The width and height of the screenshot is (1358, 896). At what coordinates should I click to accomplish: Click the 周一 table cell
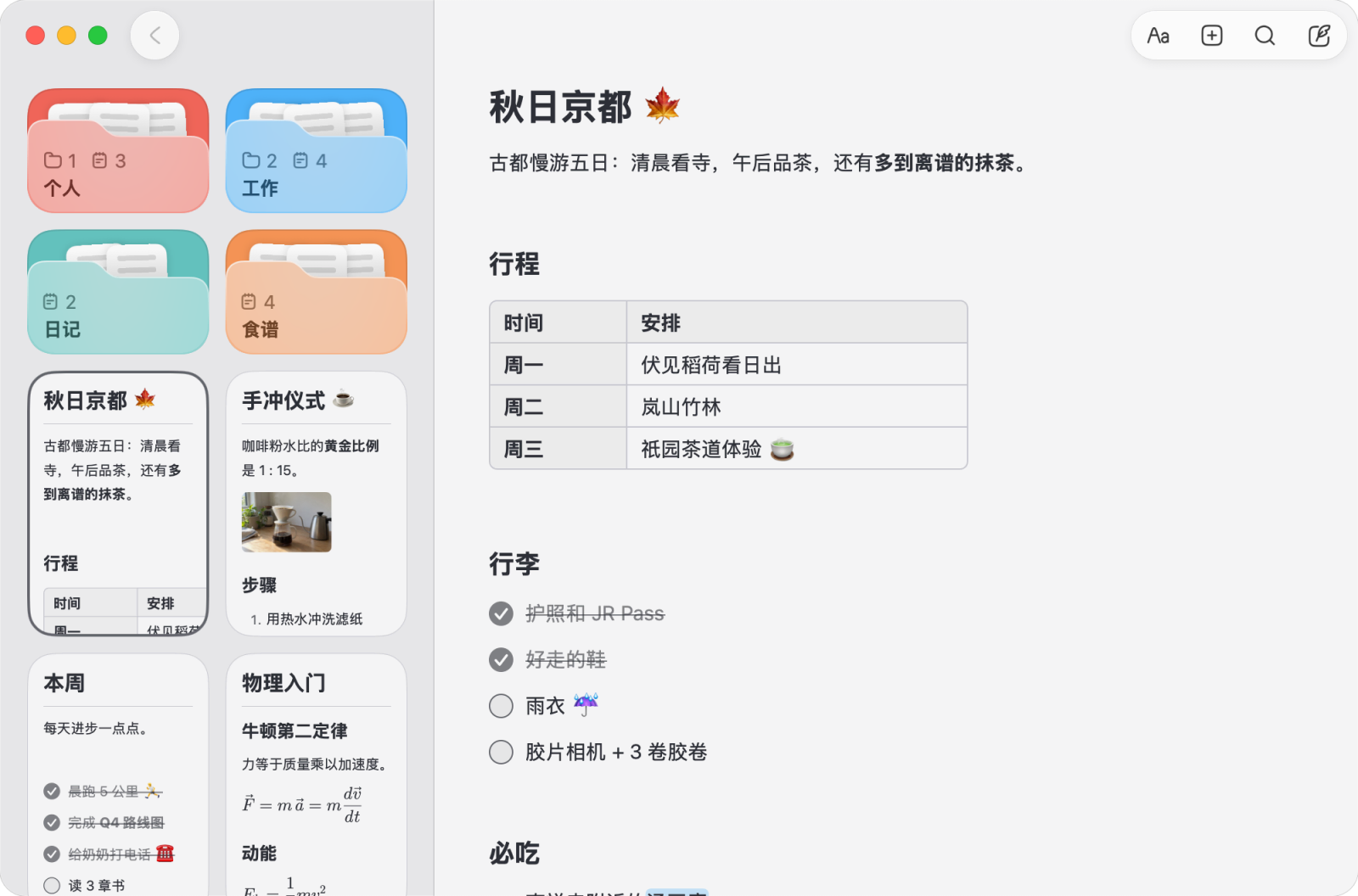(558, 365)
